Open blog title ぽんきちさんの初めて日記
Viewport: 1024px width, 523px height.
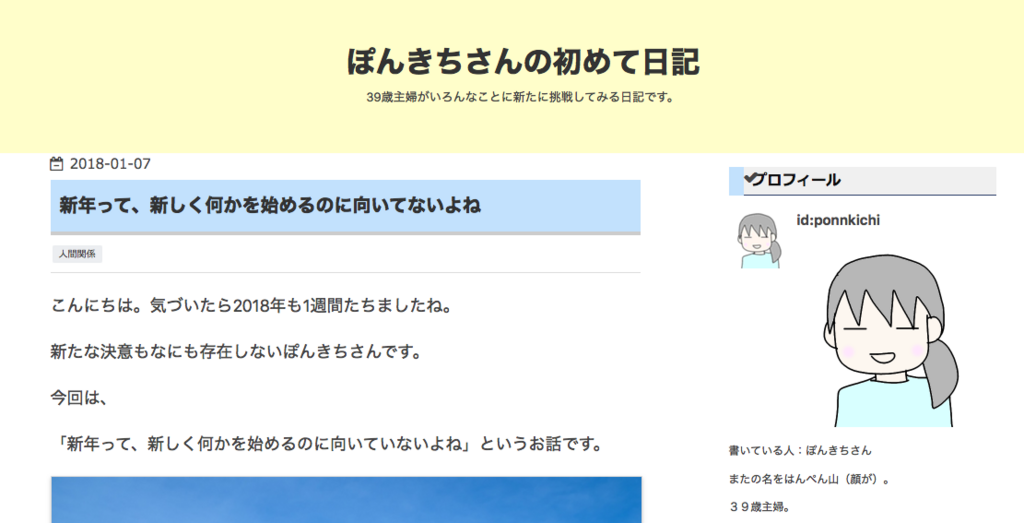(523, 62)
